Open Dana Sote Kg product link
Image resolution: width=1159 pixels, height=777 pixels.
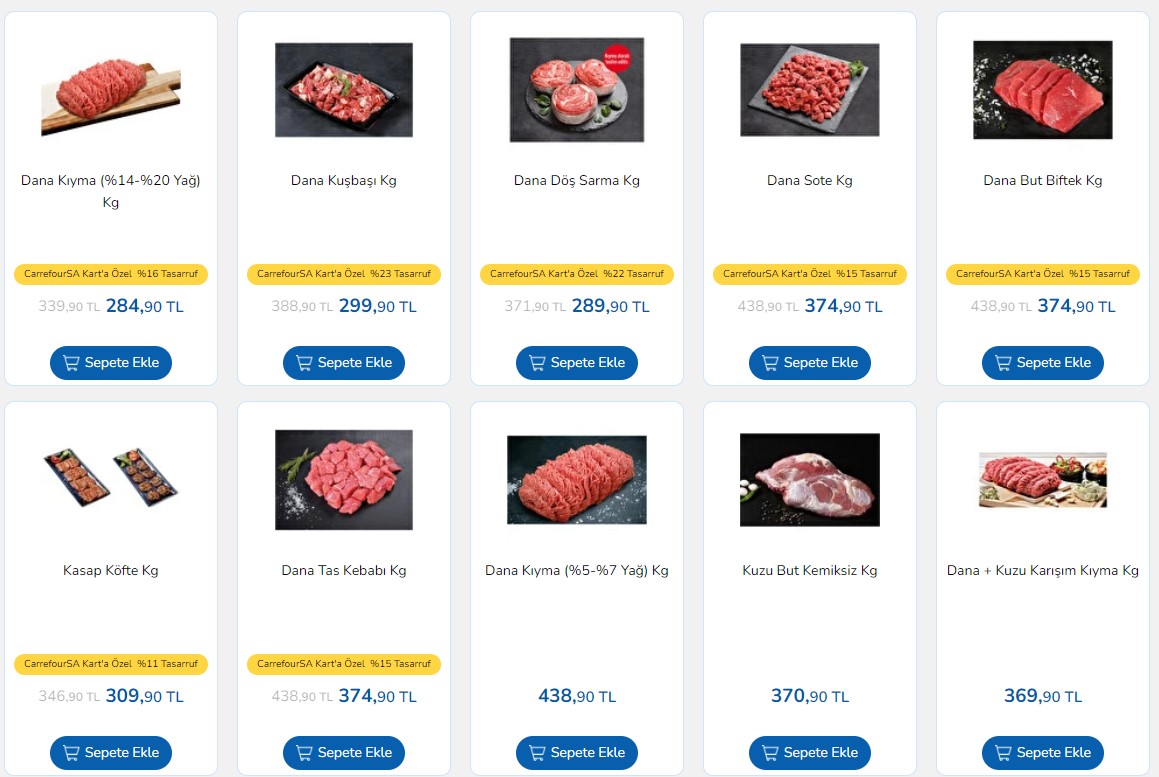click(809, 180)
